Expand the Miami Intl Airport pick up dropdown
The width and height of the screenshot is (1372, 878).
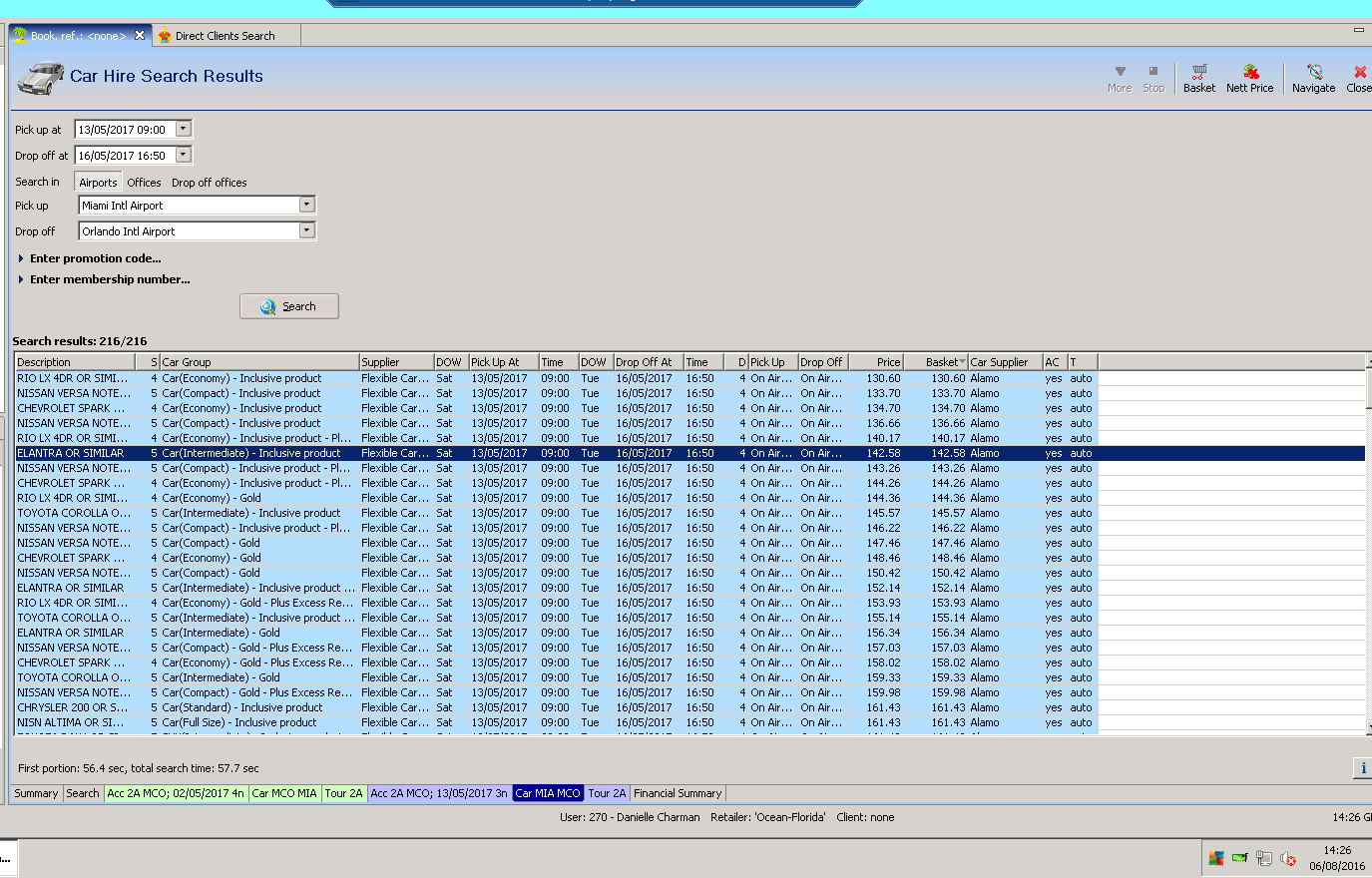pos(306,205)
